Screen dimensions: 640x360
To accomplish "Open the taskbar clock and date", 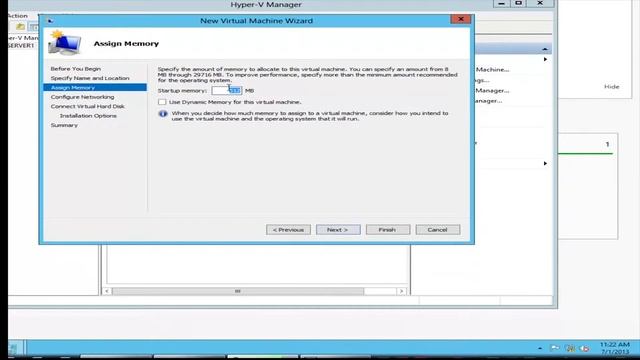I will [615, 348].
